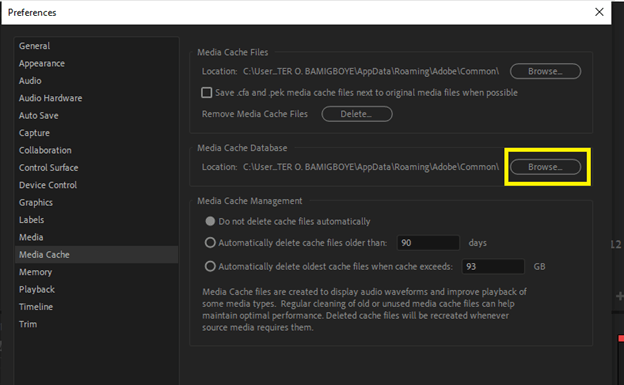Go to Playback preferences

[37, 289]
